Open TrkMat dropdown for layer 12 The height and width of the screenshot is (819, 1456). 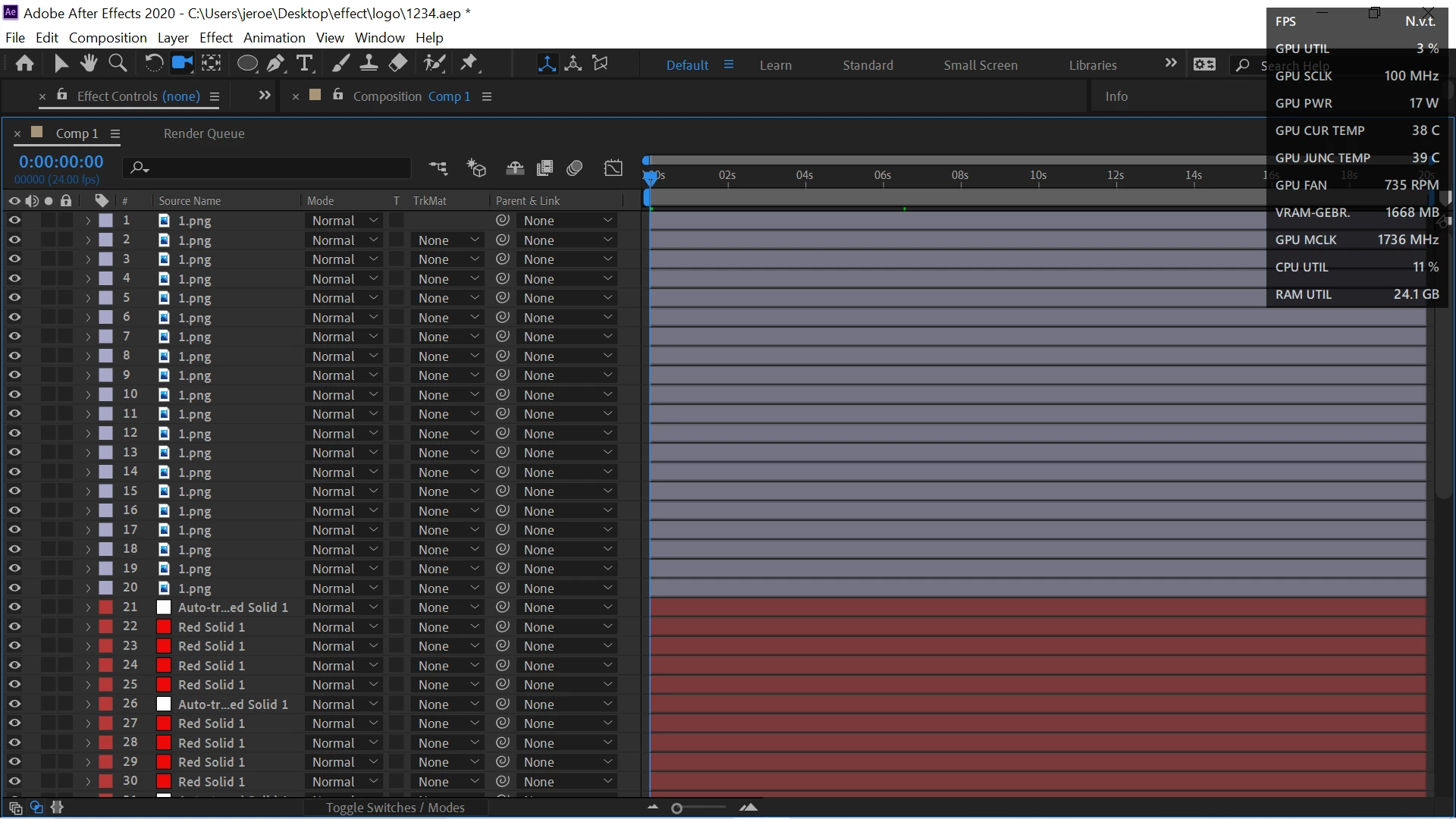(x=448, y=434)
